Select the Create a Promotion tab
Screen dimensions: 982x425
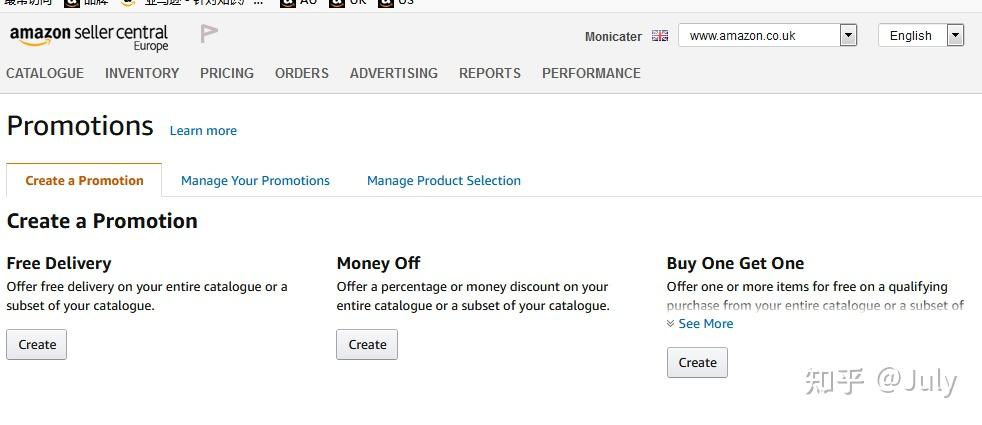pyautogui.click(x=84, y=181)
